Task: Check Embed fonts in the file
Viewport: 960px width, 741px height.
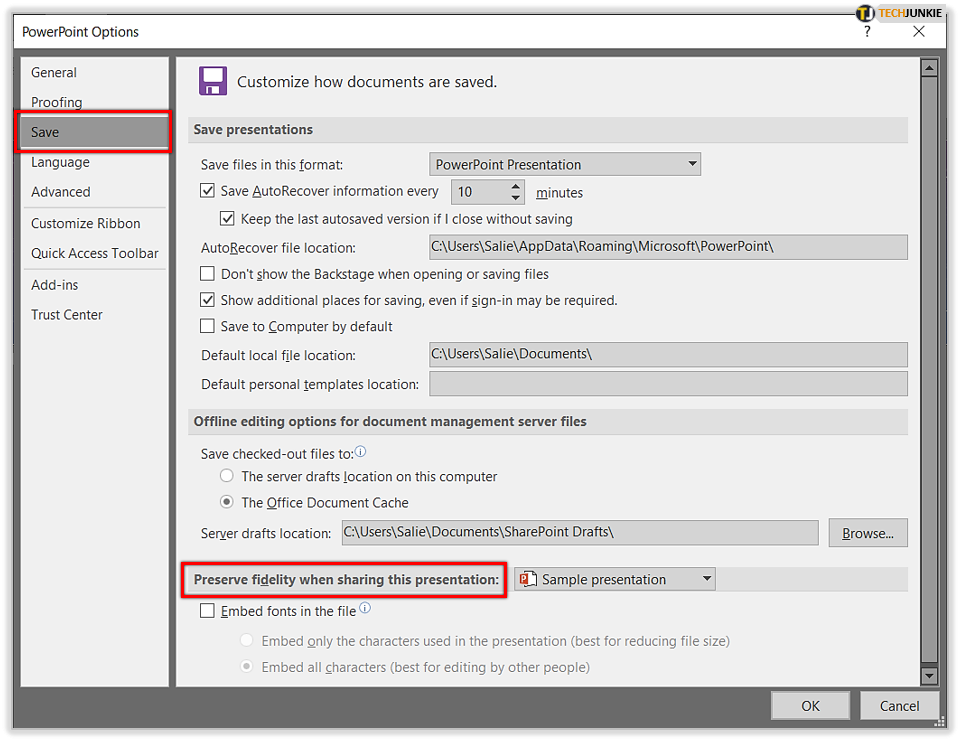Action: point(208,611)
